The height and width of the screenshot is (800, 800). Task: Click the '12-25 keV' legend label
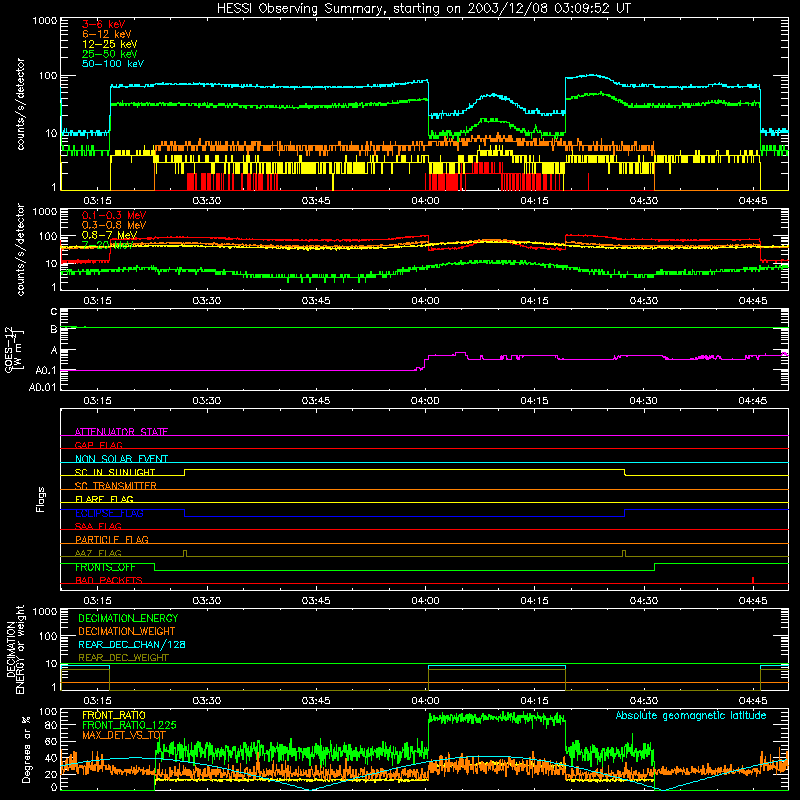[x=110, y=44]
